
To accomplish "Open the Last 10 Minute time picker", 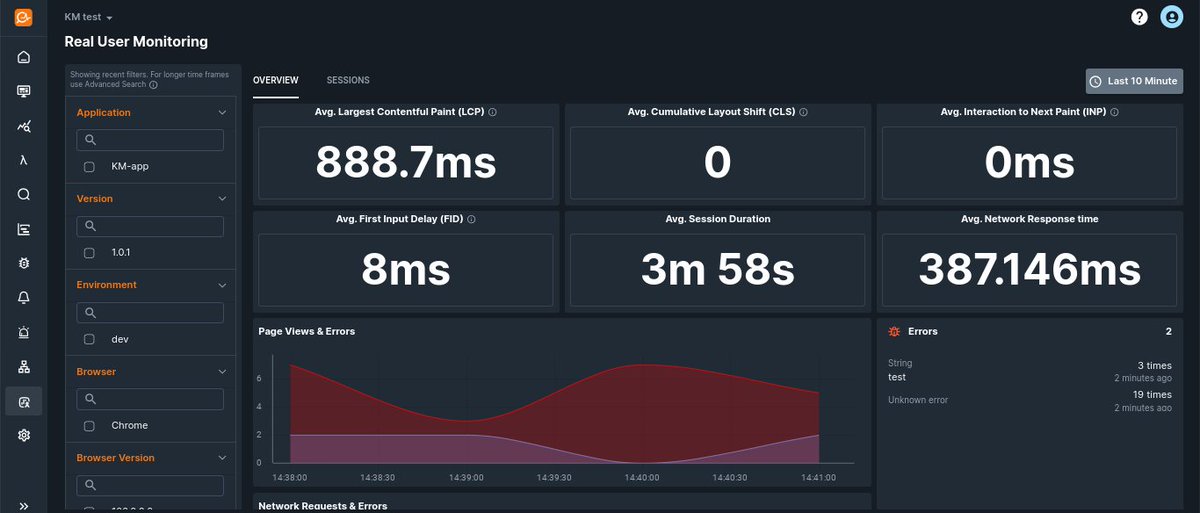I will pos(1133,81).
